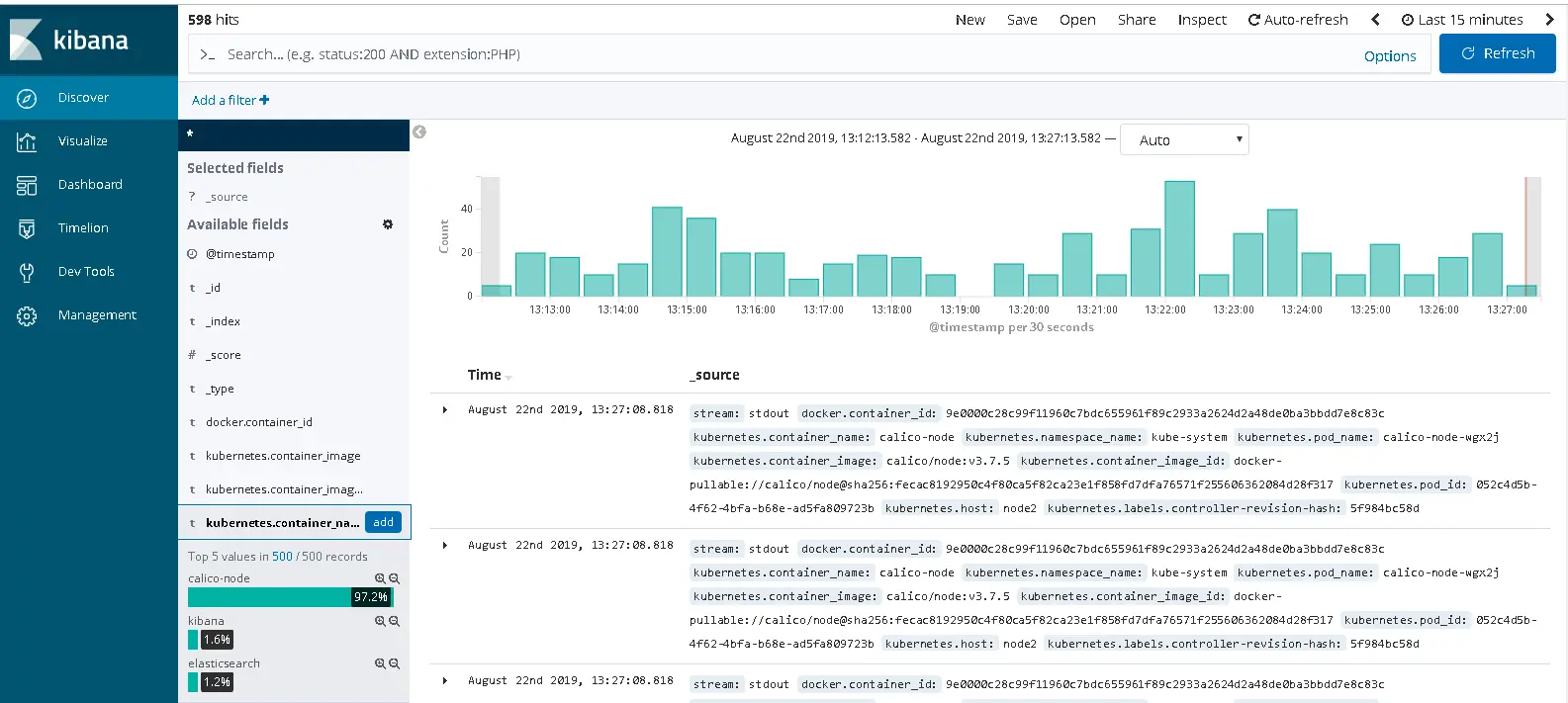Open the Auto interval dropdown
1568x703 pixels.
[x=1184, y=139]
